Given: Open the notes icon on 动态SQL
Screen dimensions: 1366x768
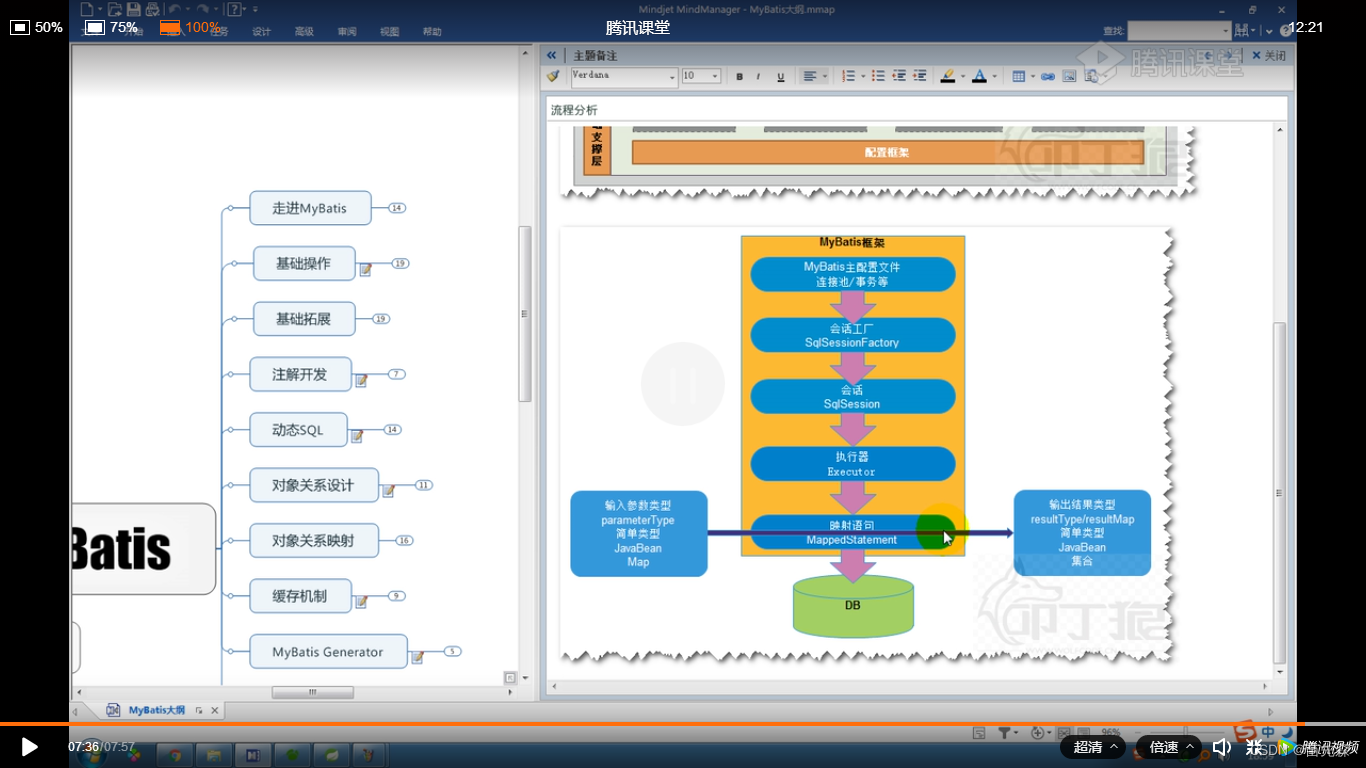Looking at the screenshot, I should click(357, 436).
